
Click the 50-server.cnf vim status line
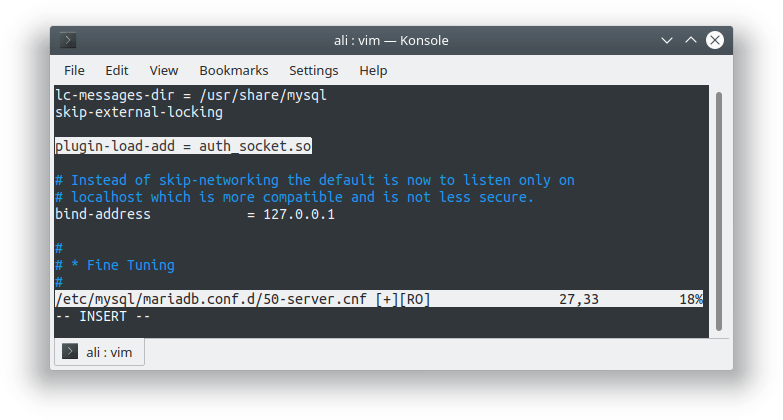pos(242,299)
